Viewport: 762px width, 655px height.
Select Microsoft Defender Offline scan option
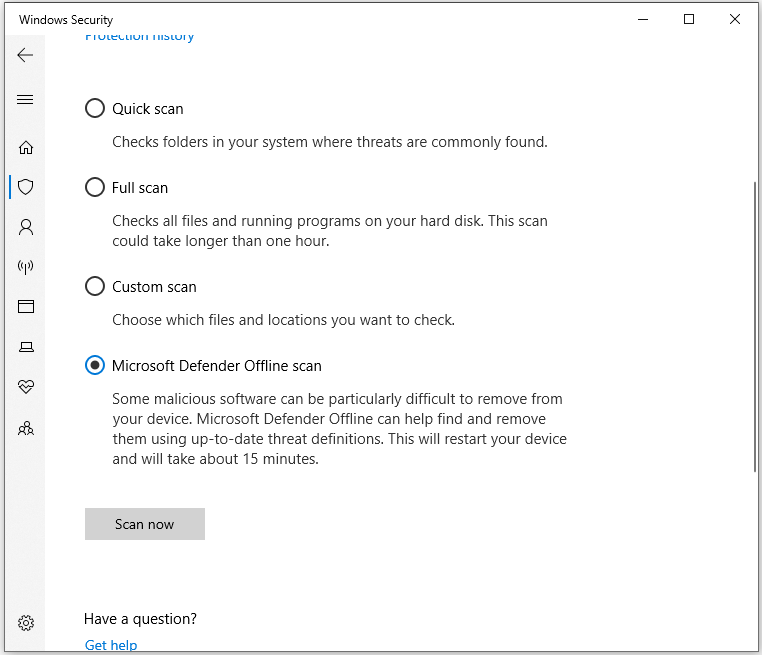pos(95,366)
